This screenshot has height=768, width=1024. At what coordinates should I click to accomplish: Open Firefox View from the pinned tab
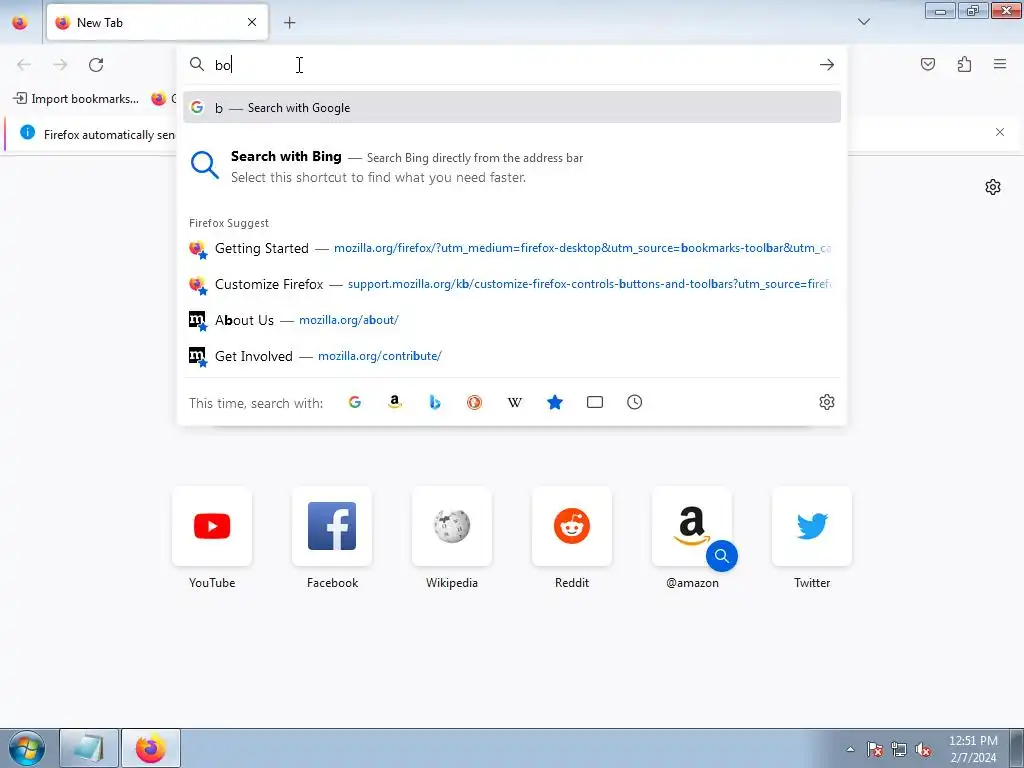point(20,22)
